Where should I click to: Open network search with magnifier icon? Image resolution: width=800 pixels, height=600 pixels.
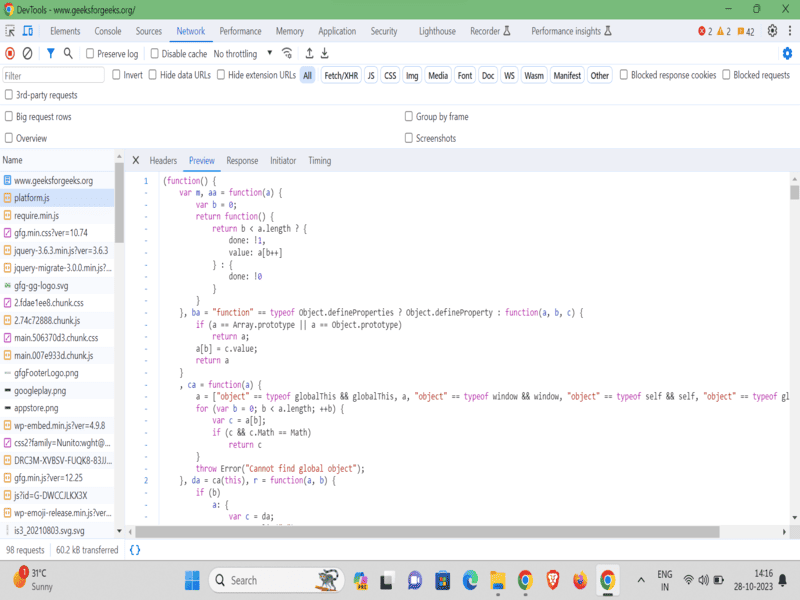[x=68, y=53]
